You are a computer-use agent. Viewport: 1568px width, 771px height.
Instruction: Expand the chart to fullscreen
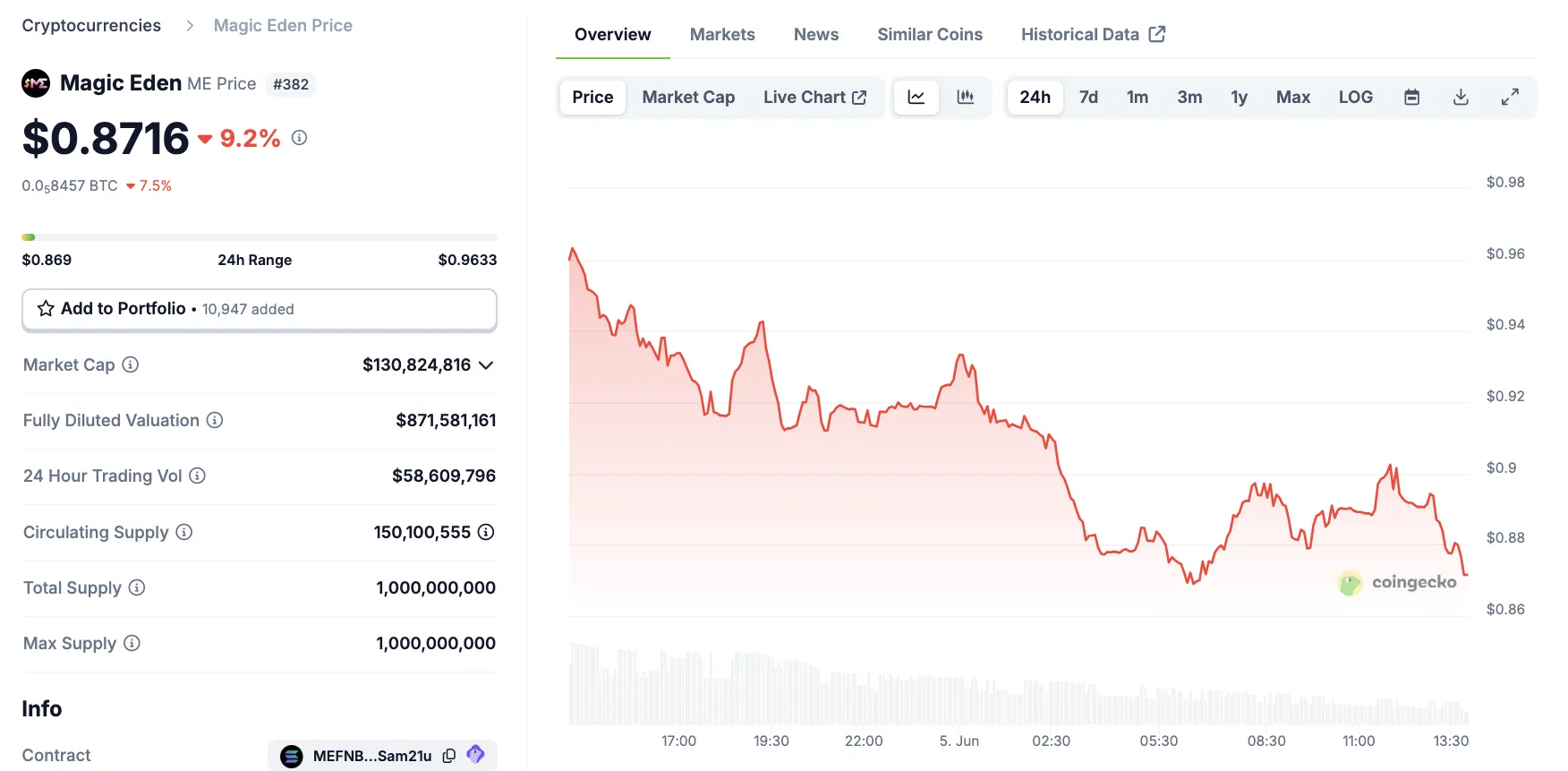point(1510,97)
